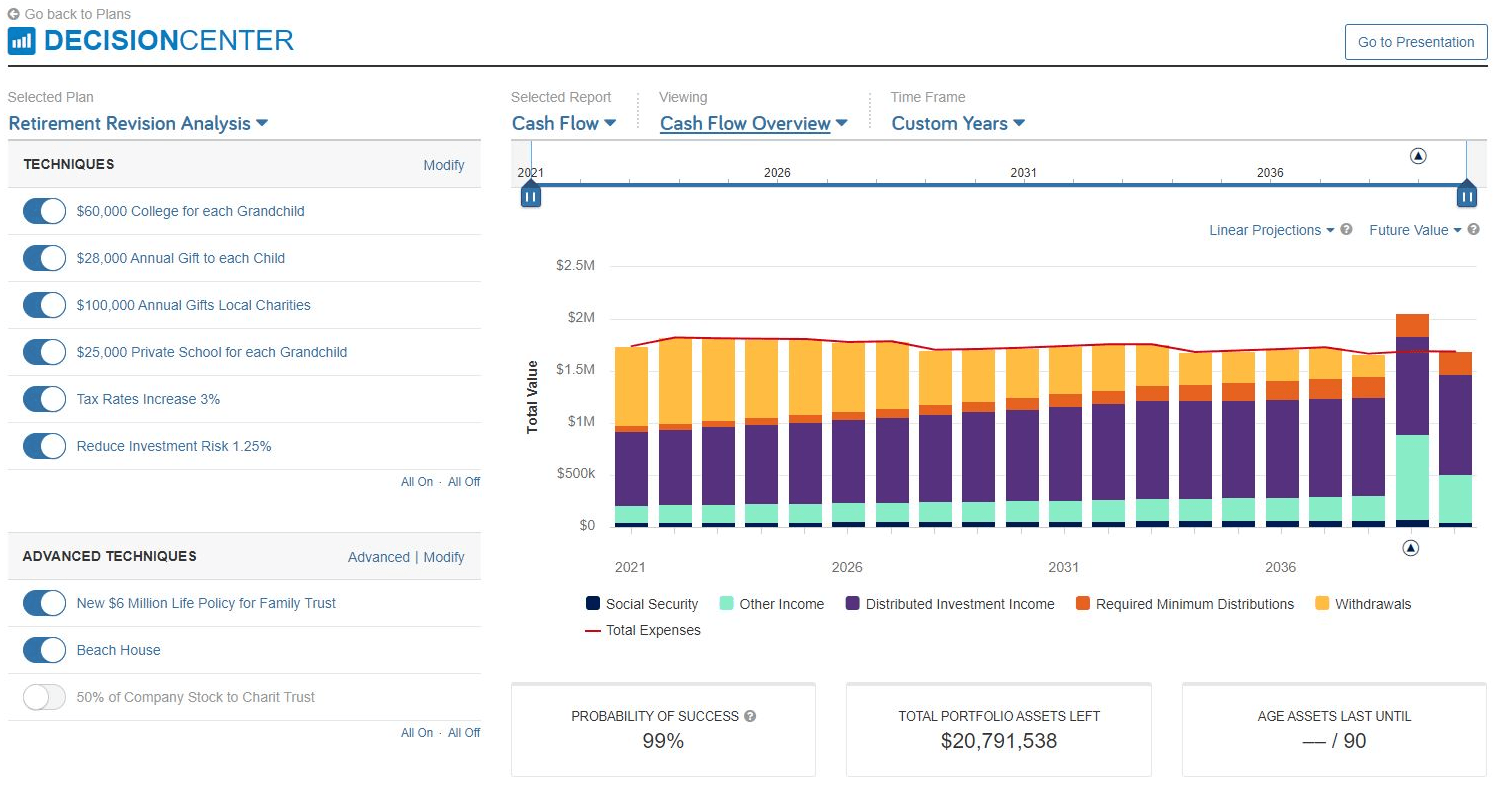Click the Tax Rates Increase 3% label

point(148,399)
